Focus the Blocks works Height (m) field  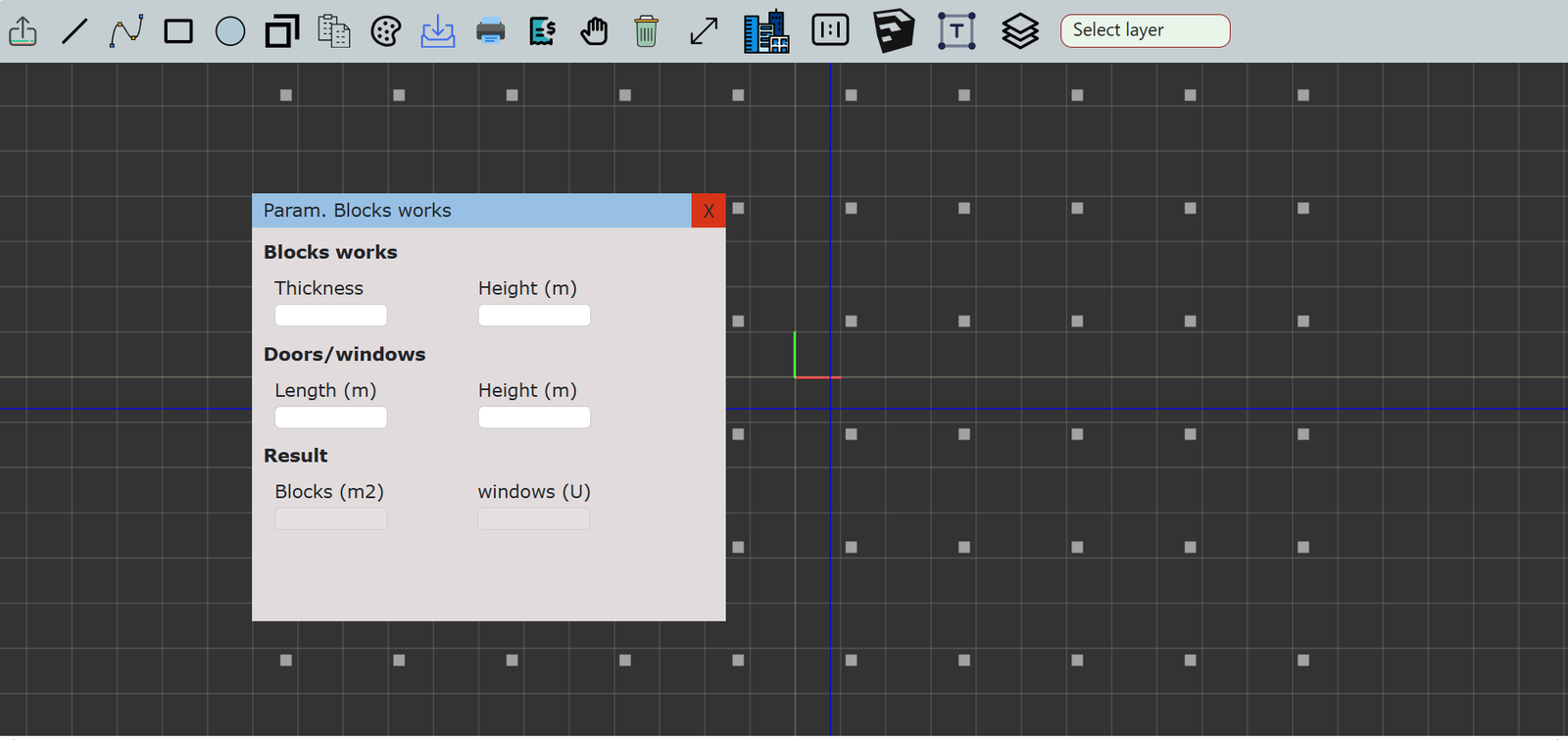pyautogui.click(x=534, y=316)
